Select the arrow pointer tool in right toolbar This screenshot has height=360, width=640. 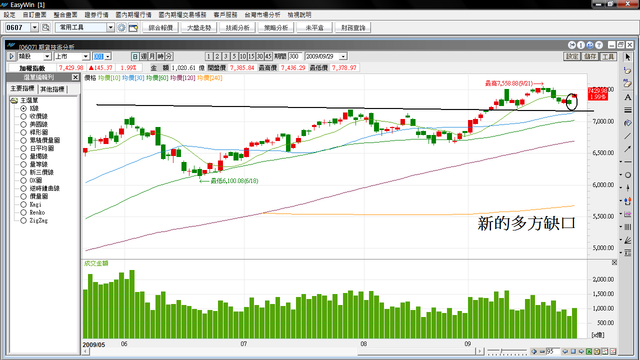[628, 57]
